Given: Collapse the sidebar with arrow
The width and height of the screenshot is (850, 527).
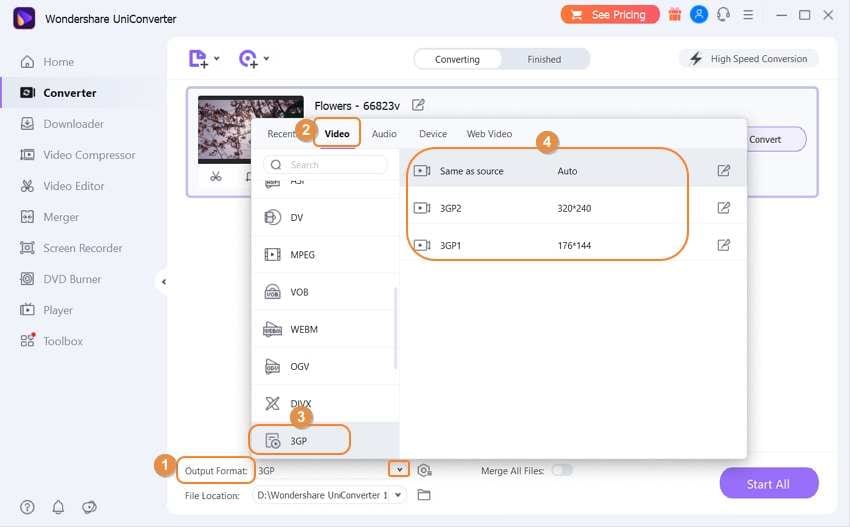Looking at the screenshot, I should (163, 281).
